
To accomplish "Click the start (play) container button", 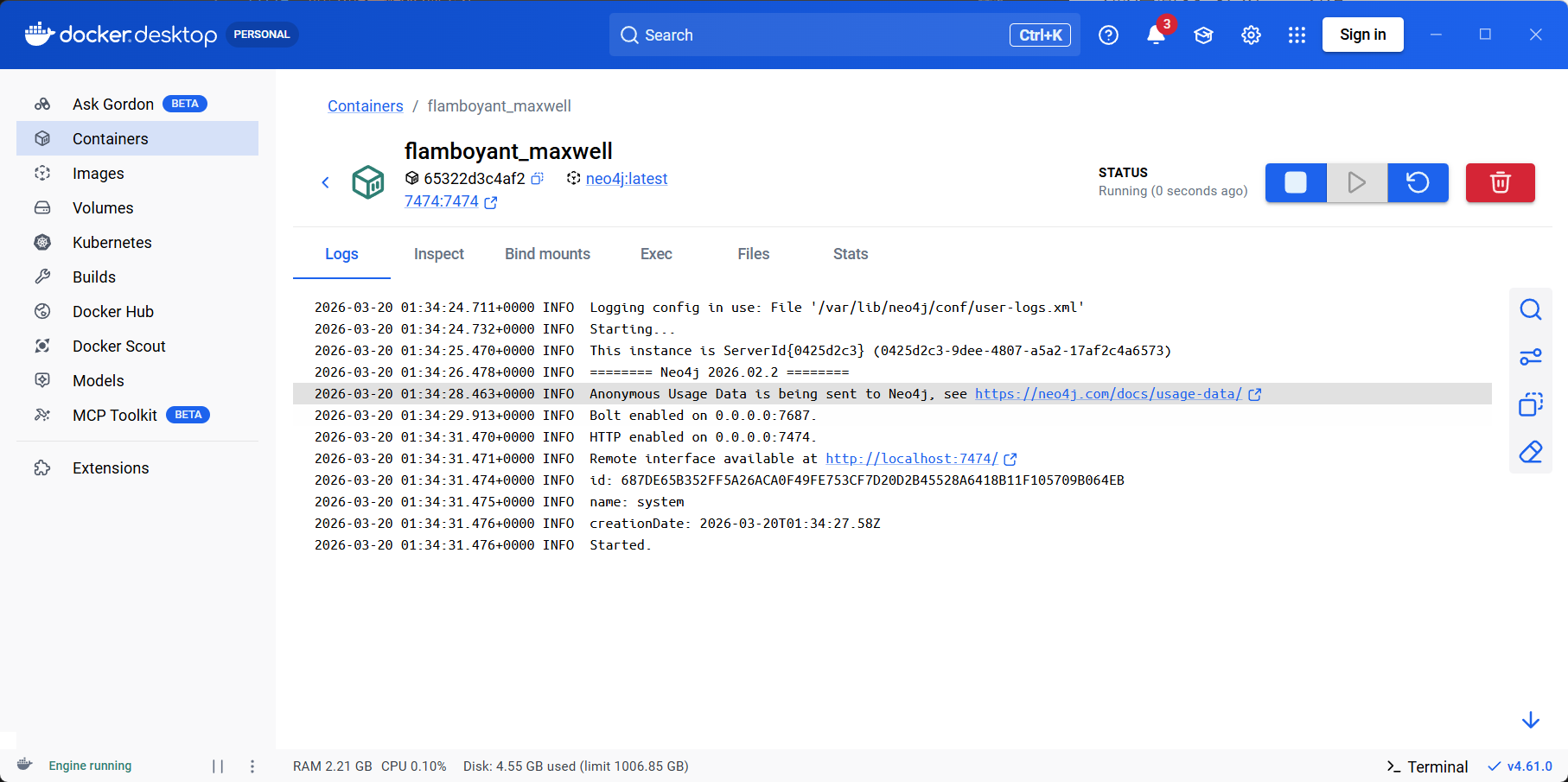I will (x=1357, y=182).
